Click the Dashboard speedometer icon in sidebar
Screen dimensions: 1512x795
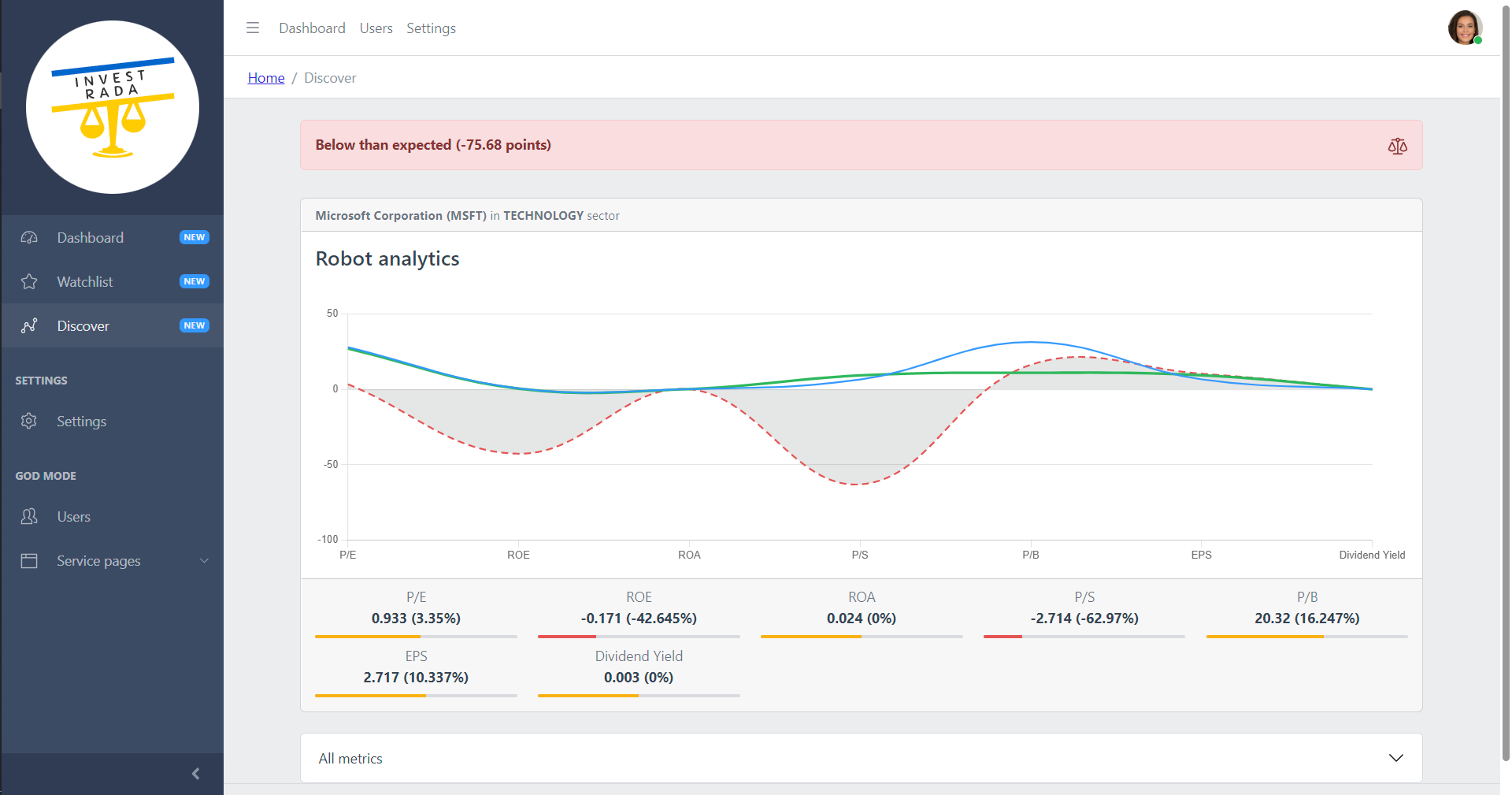29,238
